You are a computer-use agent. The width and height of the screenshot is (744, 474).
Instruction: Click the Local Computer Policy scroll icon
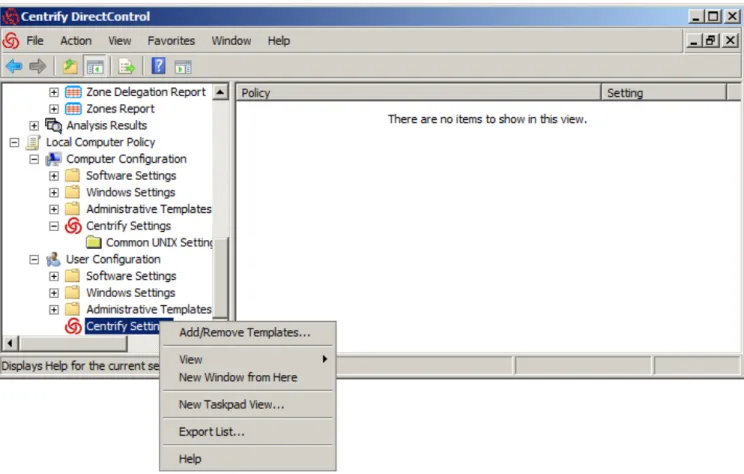coord(33,142)
